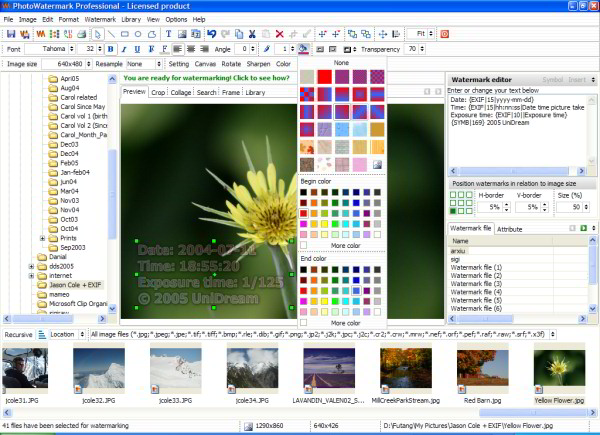Select the line drawing tool
The image size is (600, 435).
tap(111, 34)
